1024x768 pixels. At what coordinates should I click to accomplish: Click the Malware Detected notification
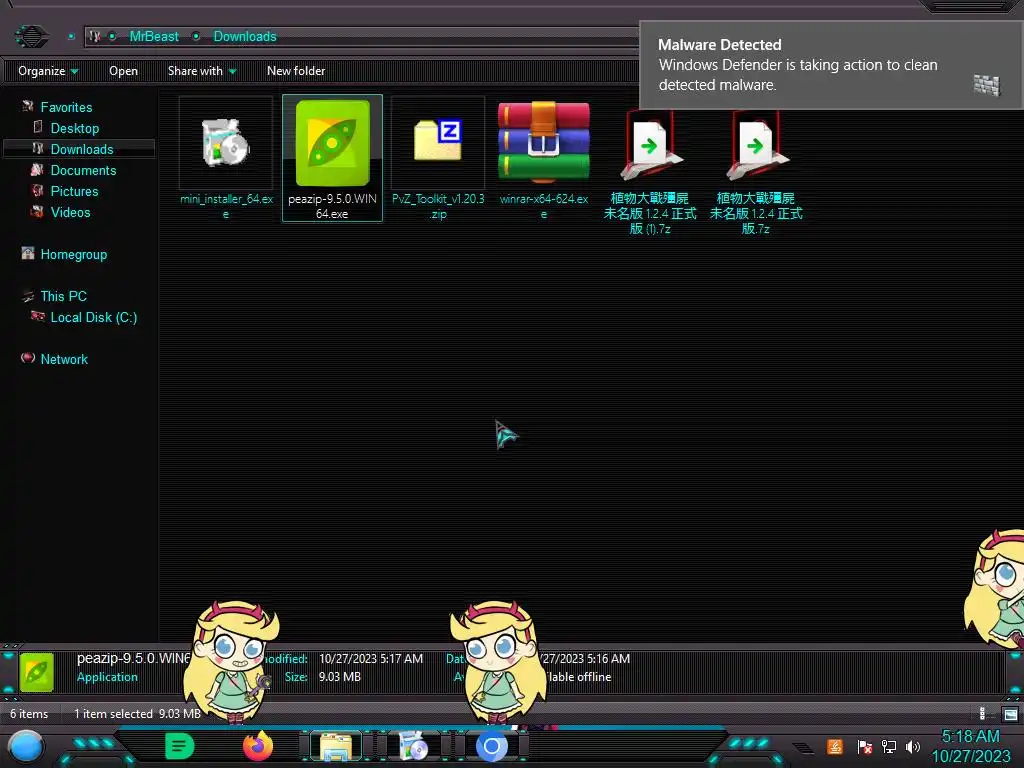coord(831,65)
